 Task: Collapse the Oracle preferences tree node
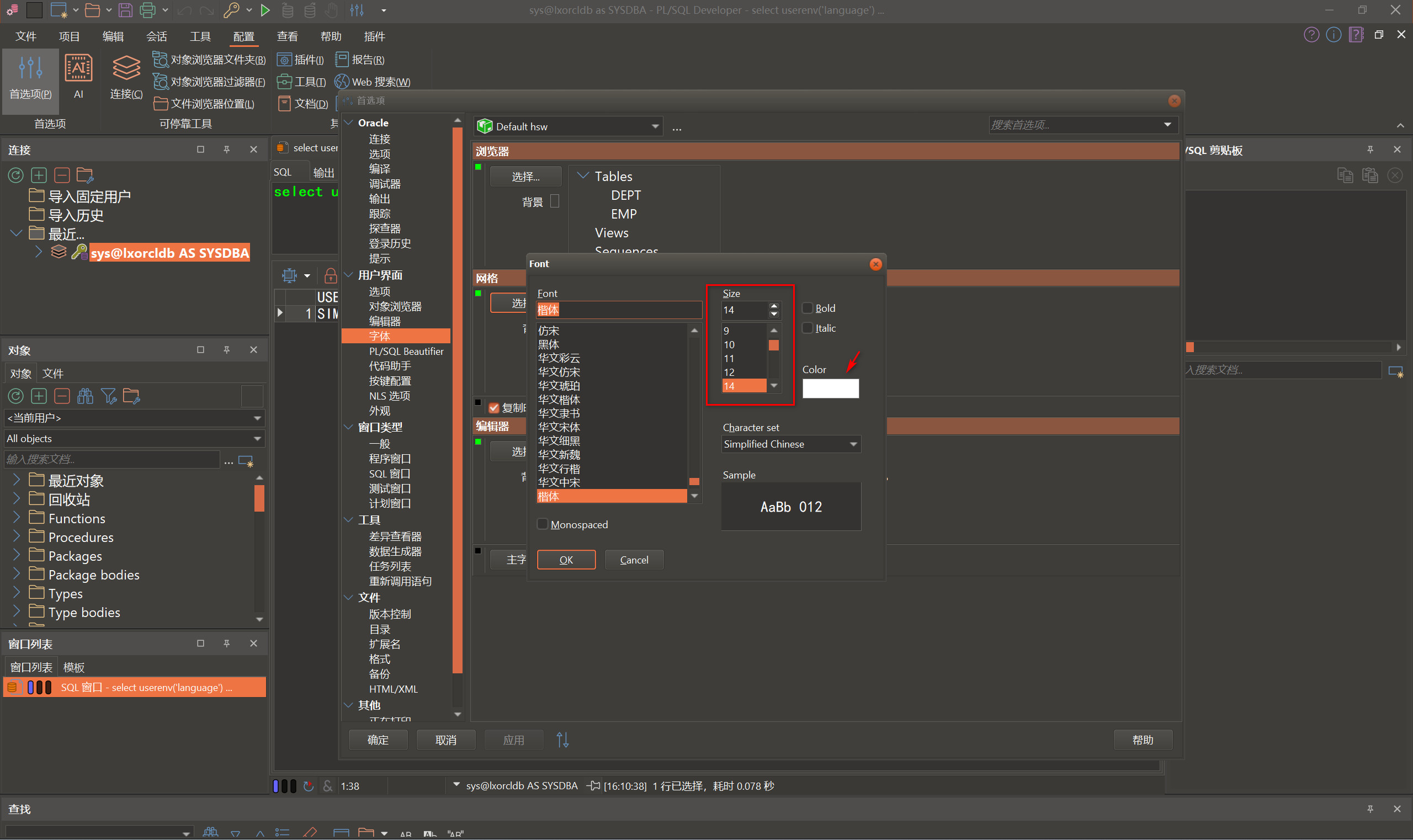(349, 123)
